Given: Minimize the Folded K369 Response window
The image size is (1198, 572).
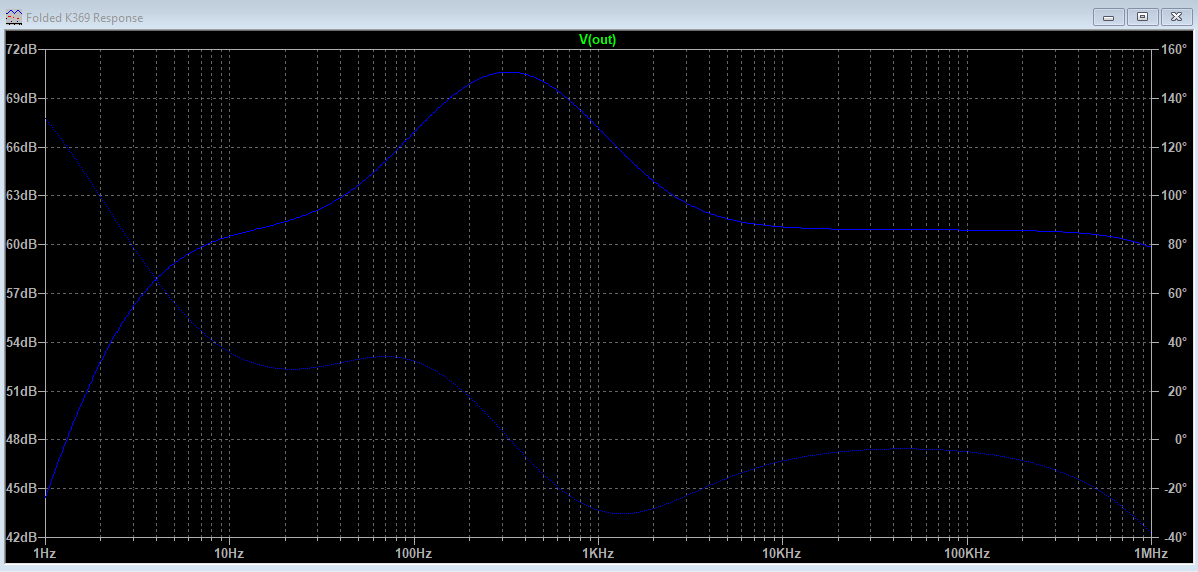Looking at the screenshot, I should click(1109, 16).
